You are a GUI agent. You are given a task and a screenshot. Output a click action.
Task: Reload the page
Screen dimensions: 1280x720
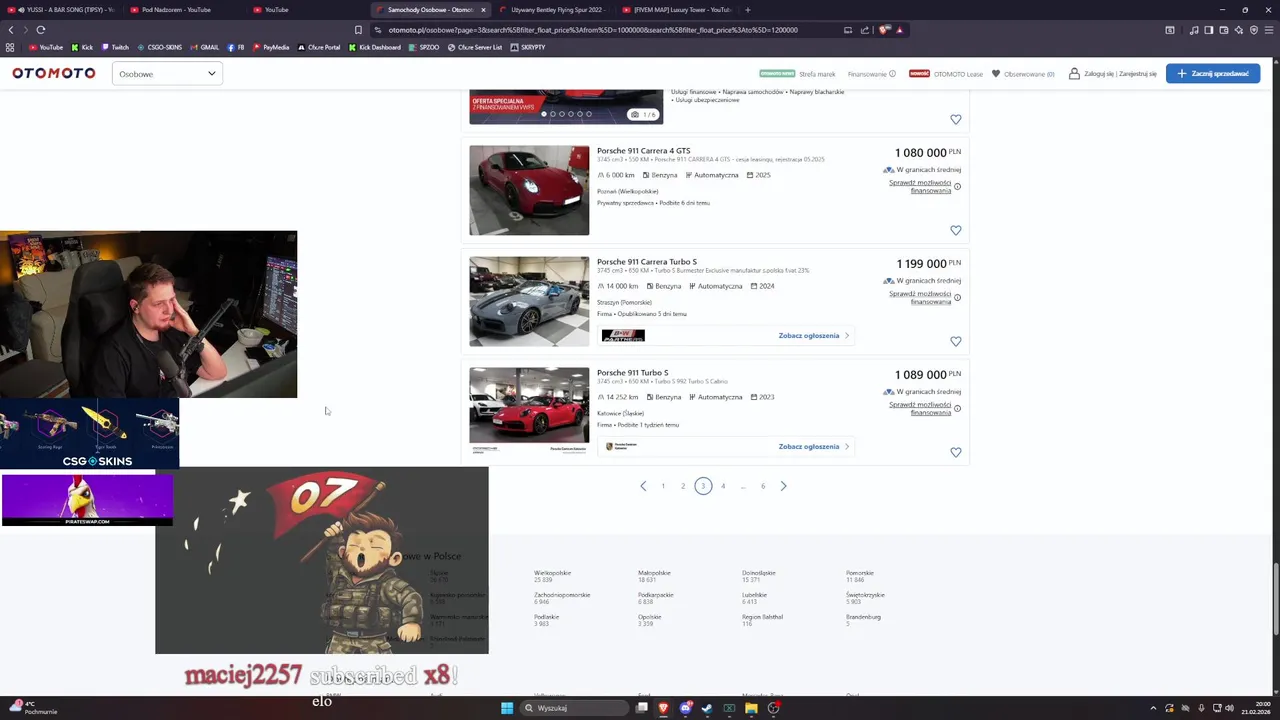tap(41, 30)
